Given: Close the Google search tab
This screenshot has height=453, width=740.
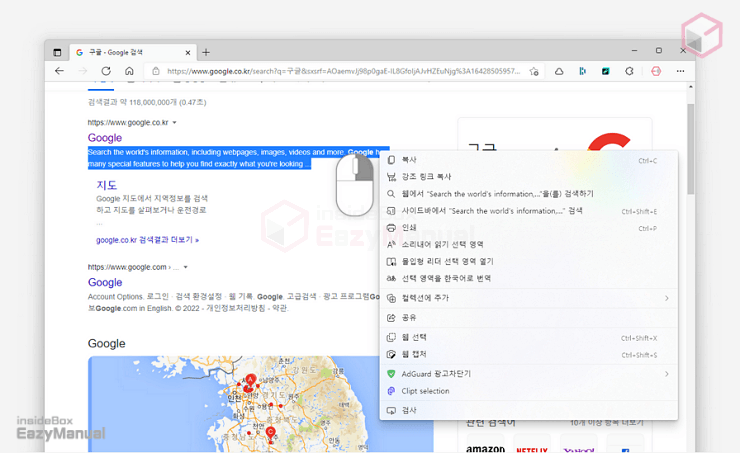Looking at the screenshot, I should 188,52.
